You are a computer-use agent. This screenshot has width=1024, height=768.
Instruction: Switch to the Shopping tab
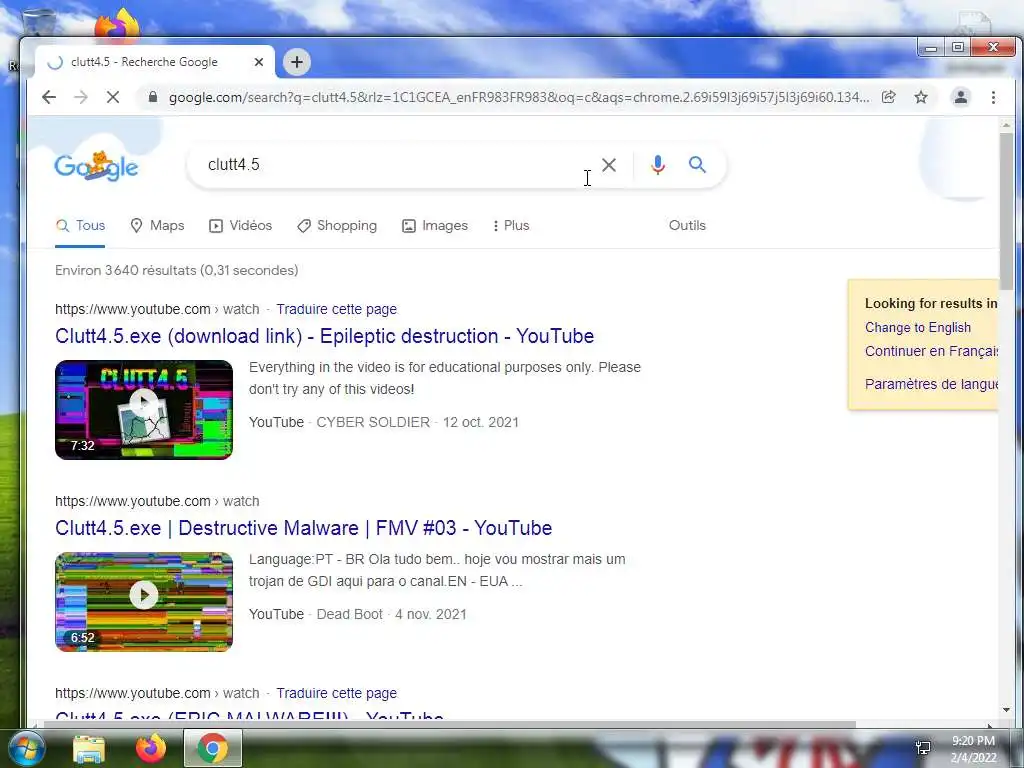coord(337,225)
